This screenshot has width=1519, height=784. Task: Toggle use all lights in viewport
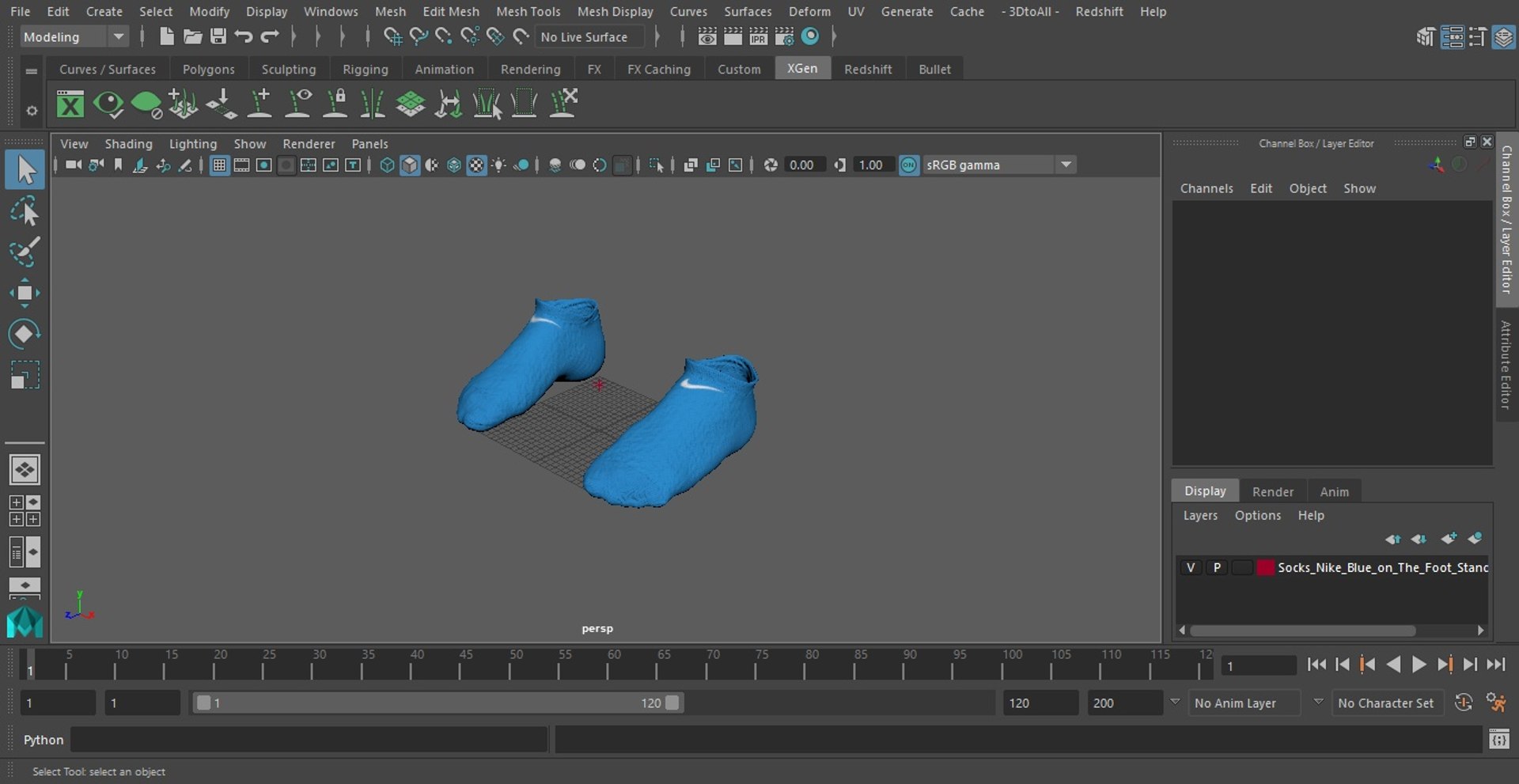pyautogui.click(x=499, y=165)
